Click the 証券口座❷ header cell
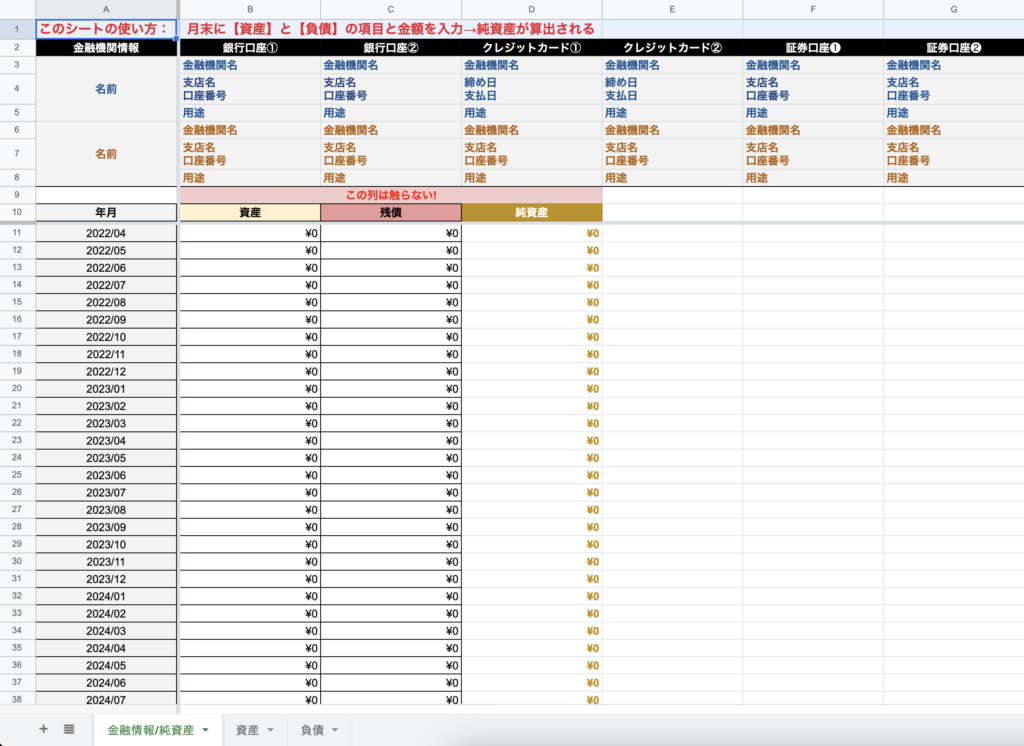Viewport: 1024px width, 746px height. 953,47
